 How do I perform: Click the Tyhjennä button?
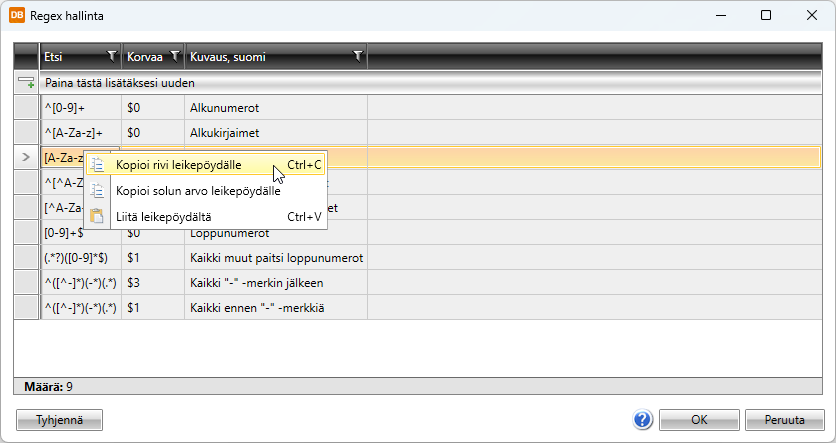[59, 420]
